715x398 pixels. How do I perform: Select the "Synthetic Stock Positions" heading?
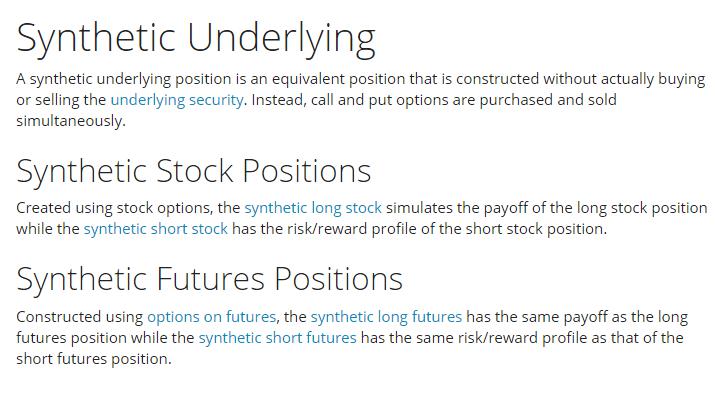(194, 172)
